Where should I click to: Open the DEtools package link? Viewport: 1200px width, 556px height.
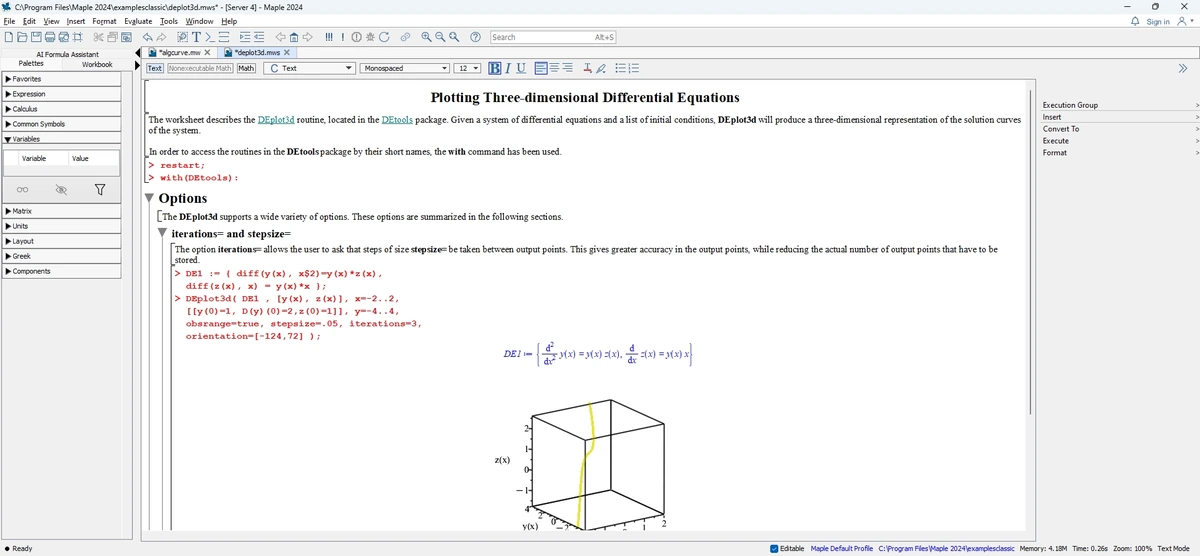(x=396, y=120)
